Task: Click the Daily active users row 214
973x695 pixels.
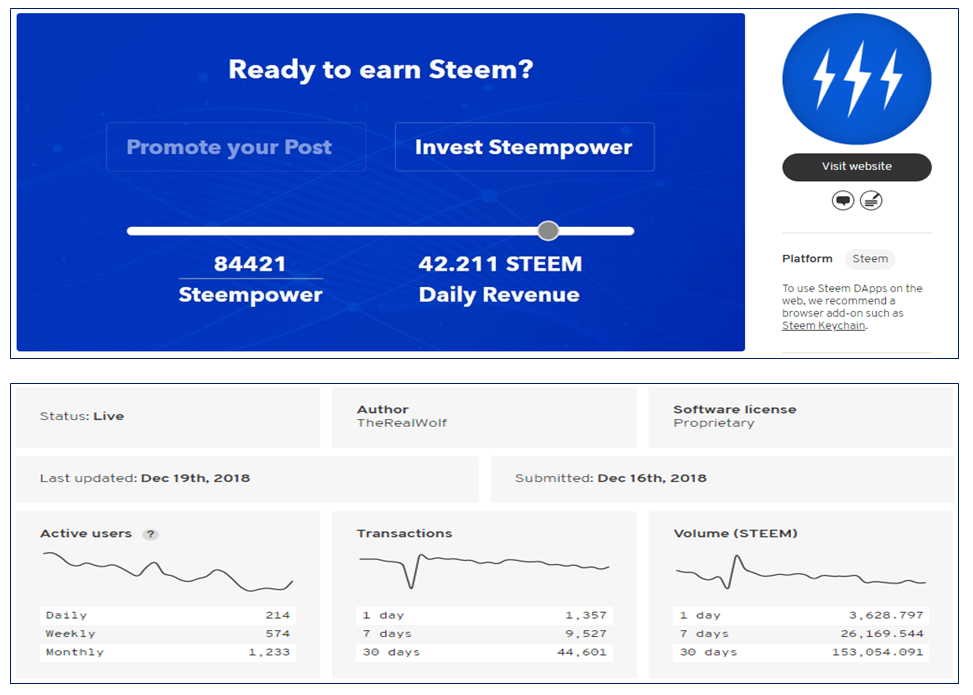Action: [x=168, y=616]
